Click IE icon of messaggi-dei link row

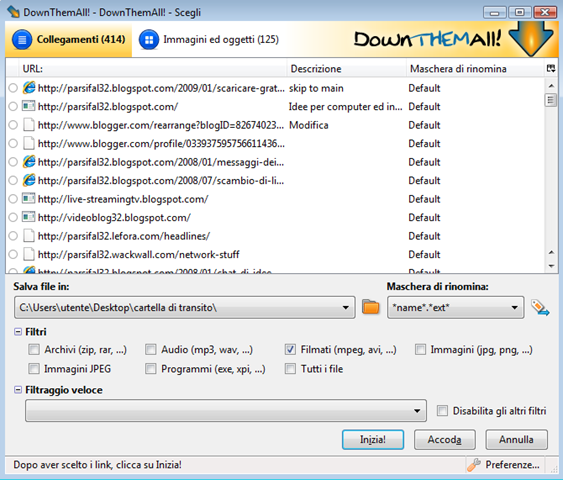click(29, 162)
